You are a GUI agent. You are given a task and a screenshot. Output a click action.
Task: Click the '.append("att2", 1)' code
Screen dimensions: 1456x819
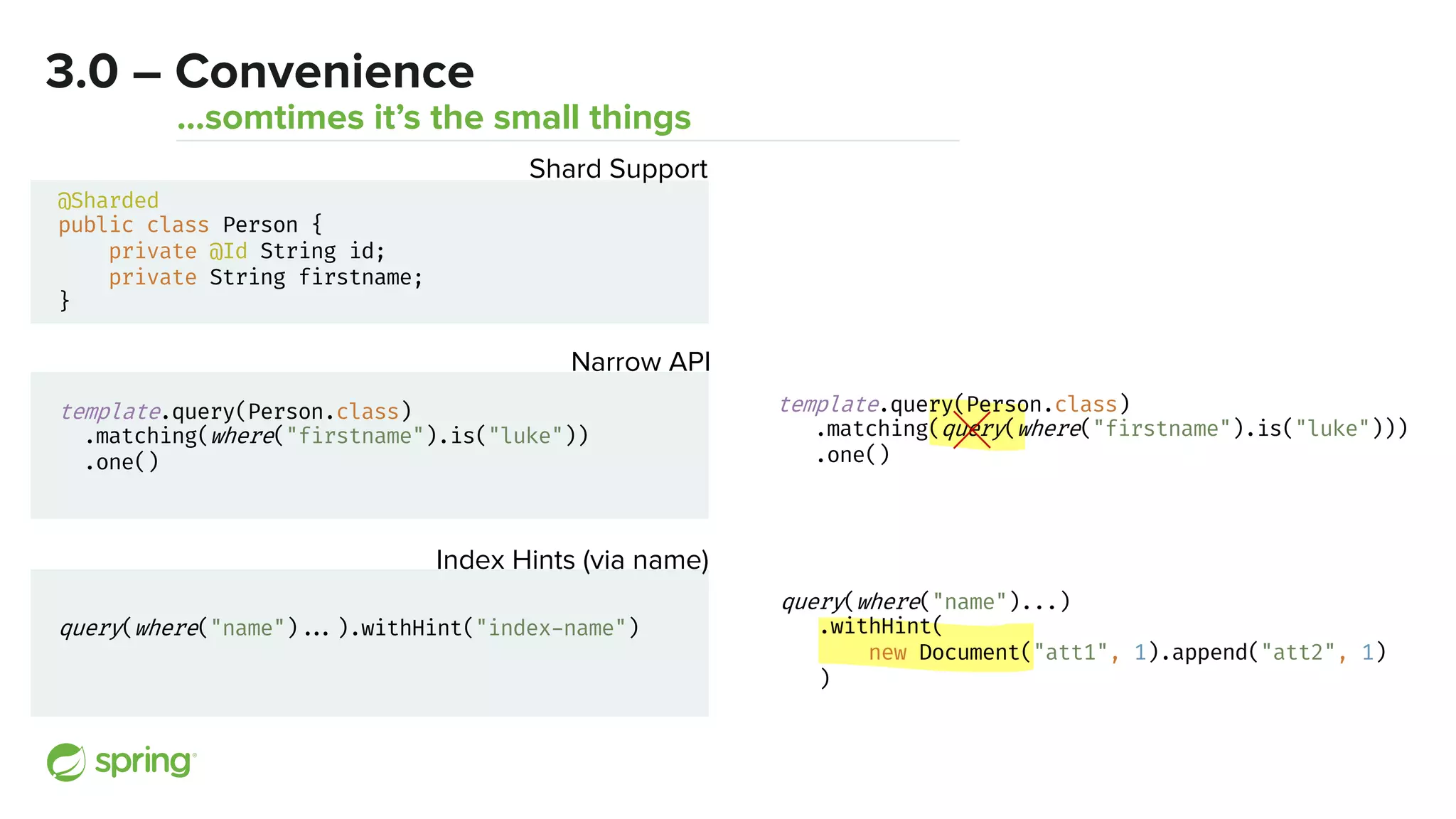point(1274,653)
